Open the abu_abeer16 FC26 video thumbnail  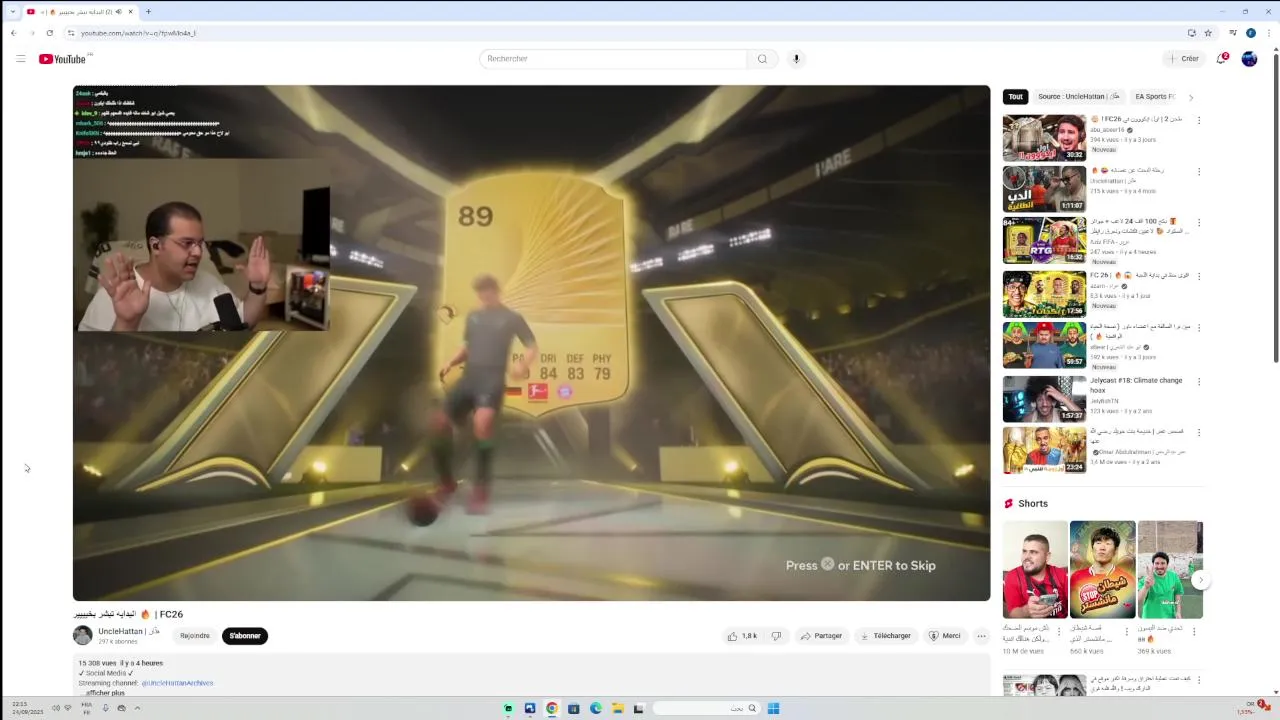(x=1044, y=138)
